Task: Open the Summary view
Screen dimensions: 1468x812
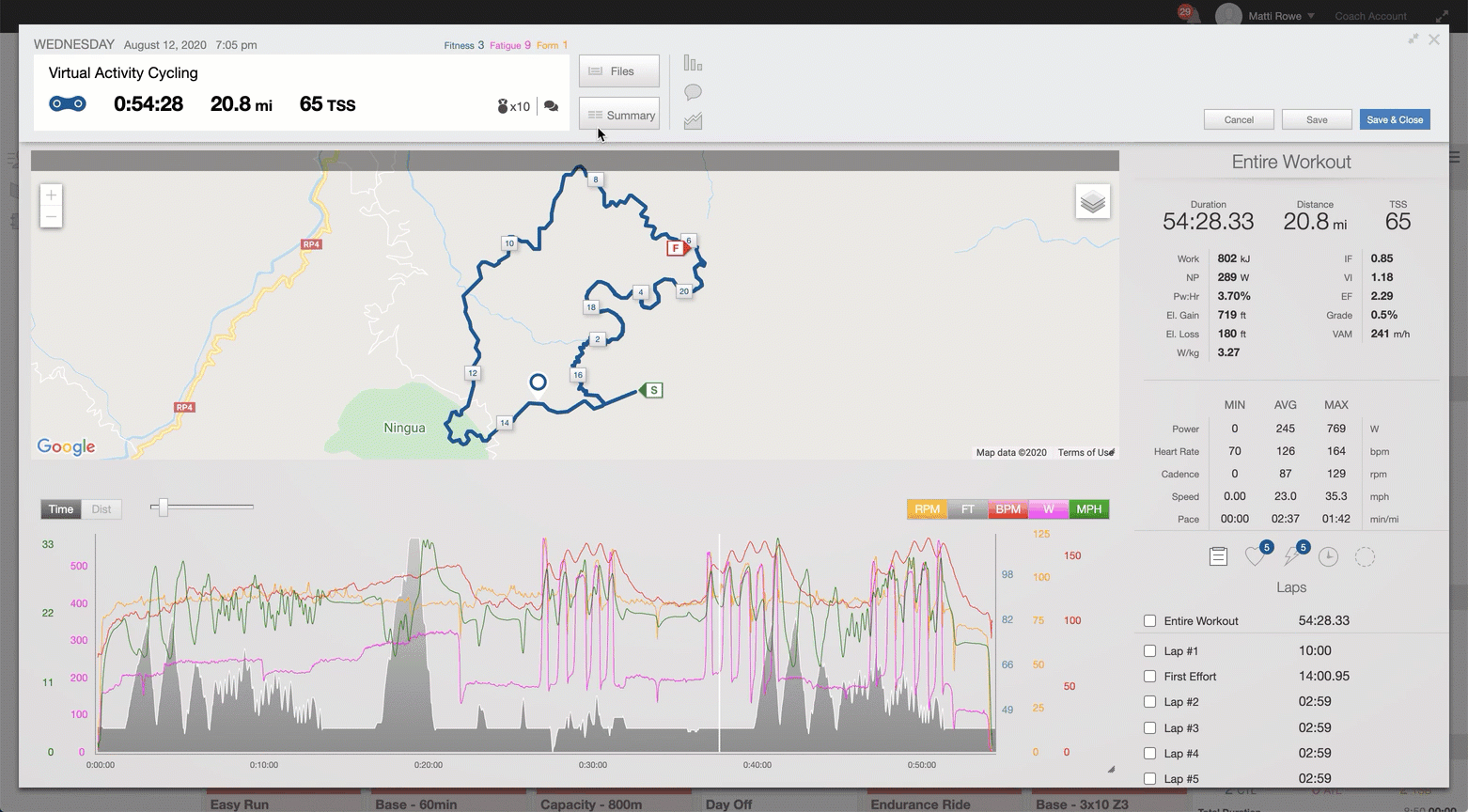Action: (x=619, y=116)
